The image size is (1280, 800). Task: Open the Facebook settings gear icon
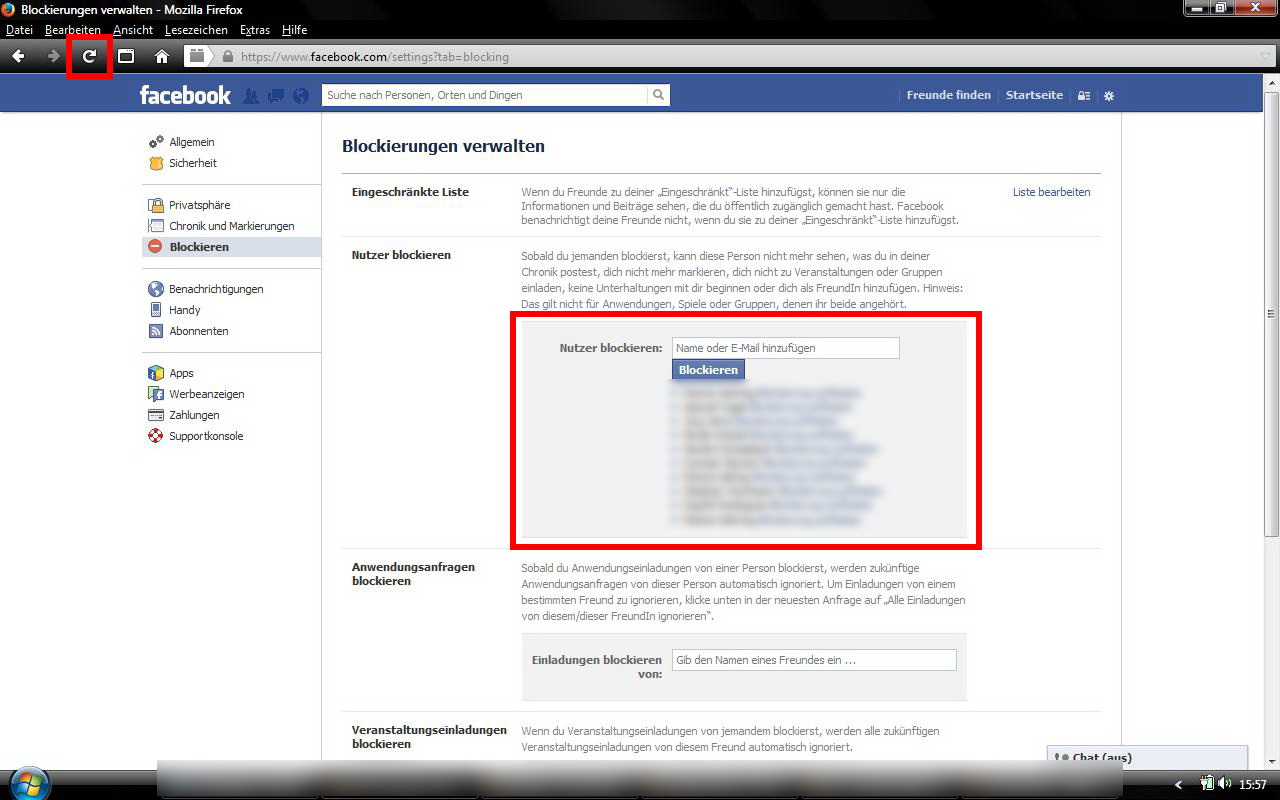coord(1108,96)
